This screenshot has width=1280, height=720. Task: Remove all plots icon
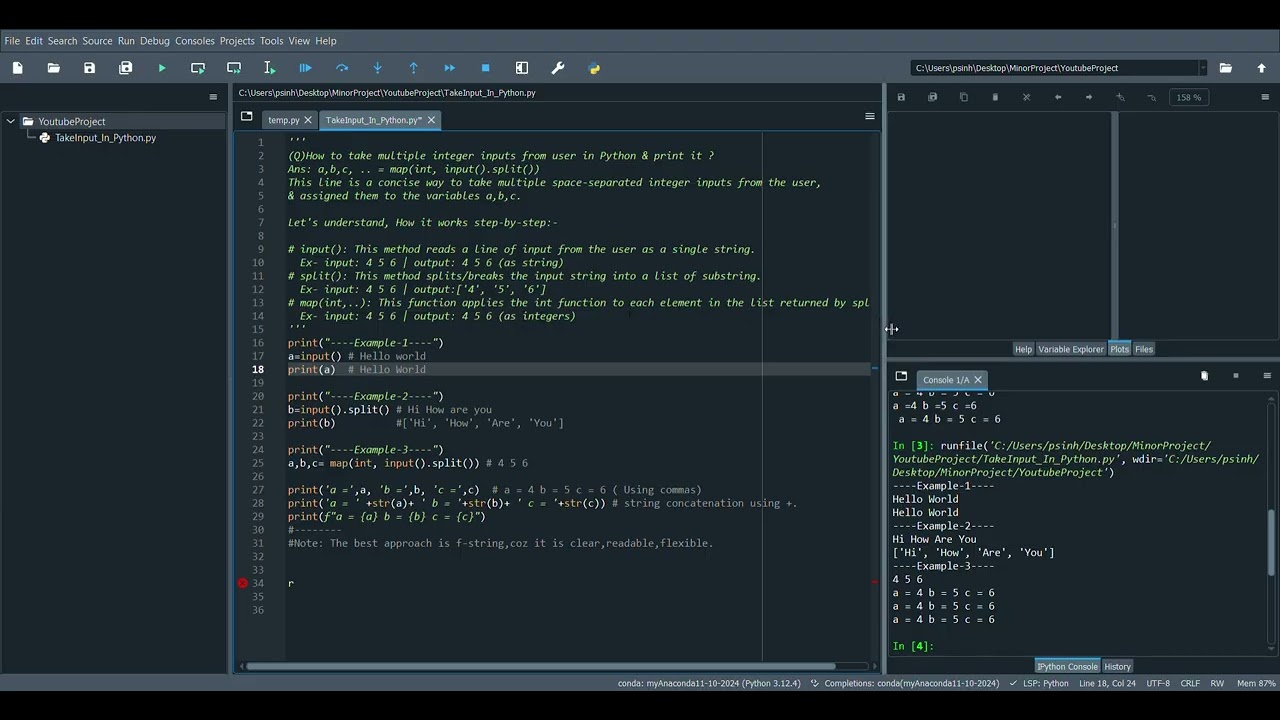pyautogui.click(x=1026, y=97)
